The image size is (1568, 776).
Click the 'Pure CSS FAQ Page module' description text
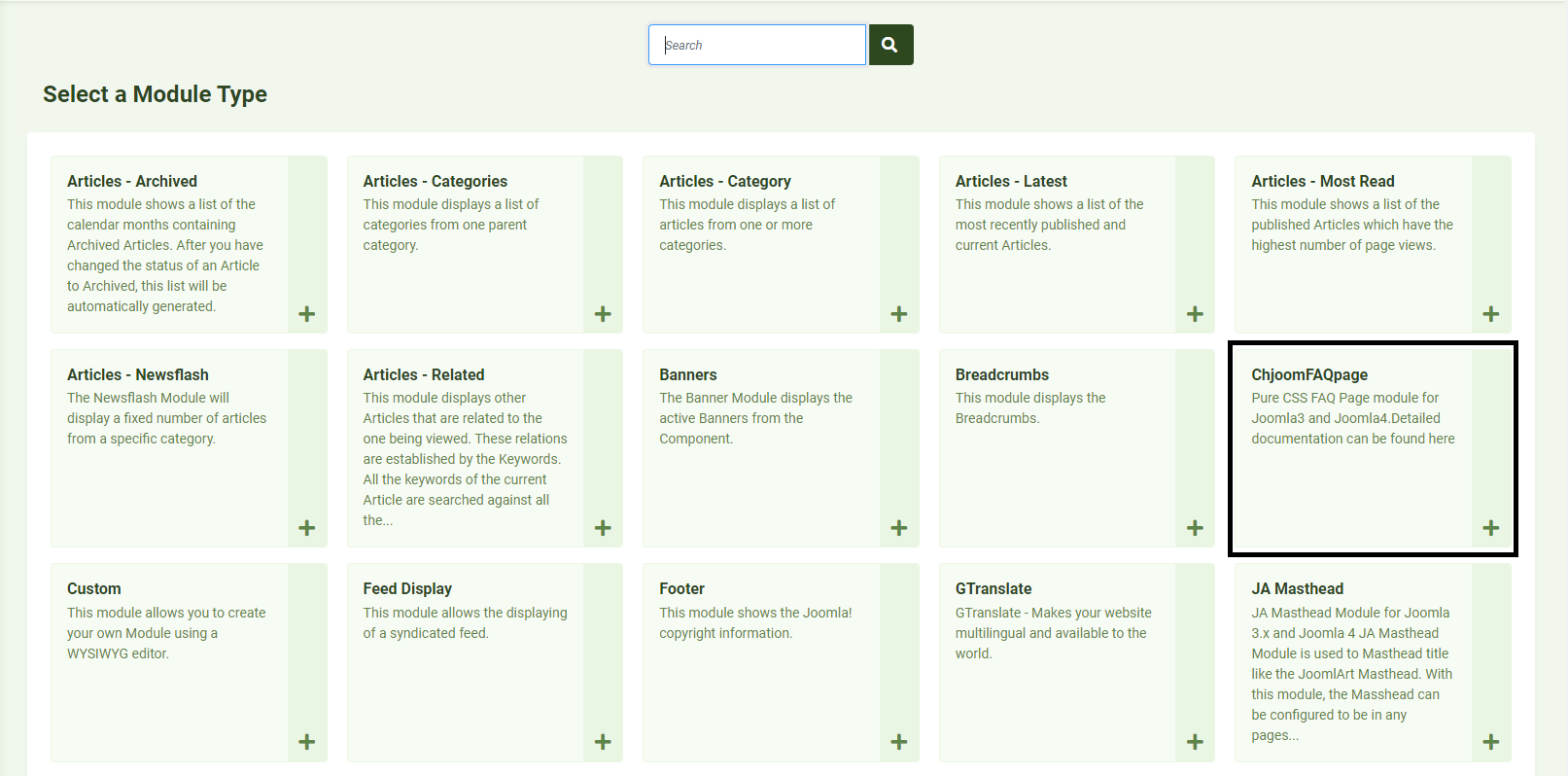click(1353, 418)
